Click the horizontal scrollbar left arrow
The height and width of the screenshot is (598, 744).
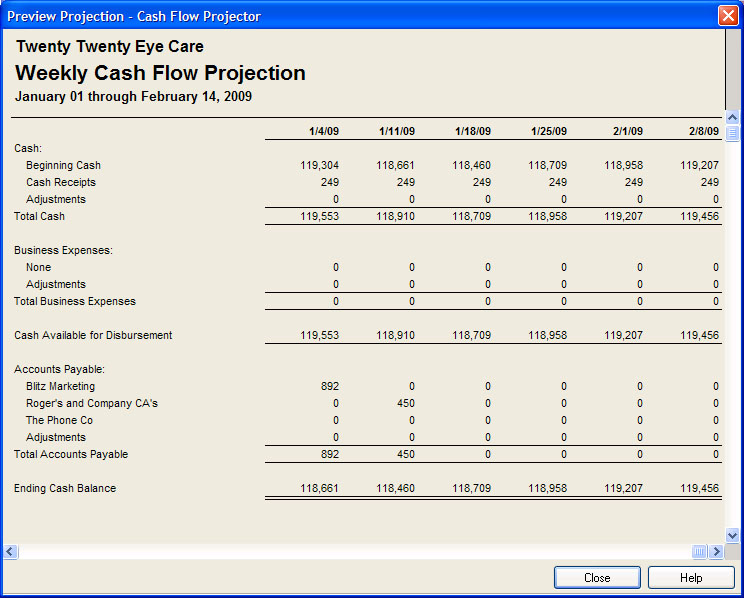pos(11,551)
